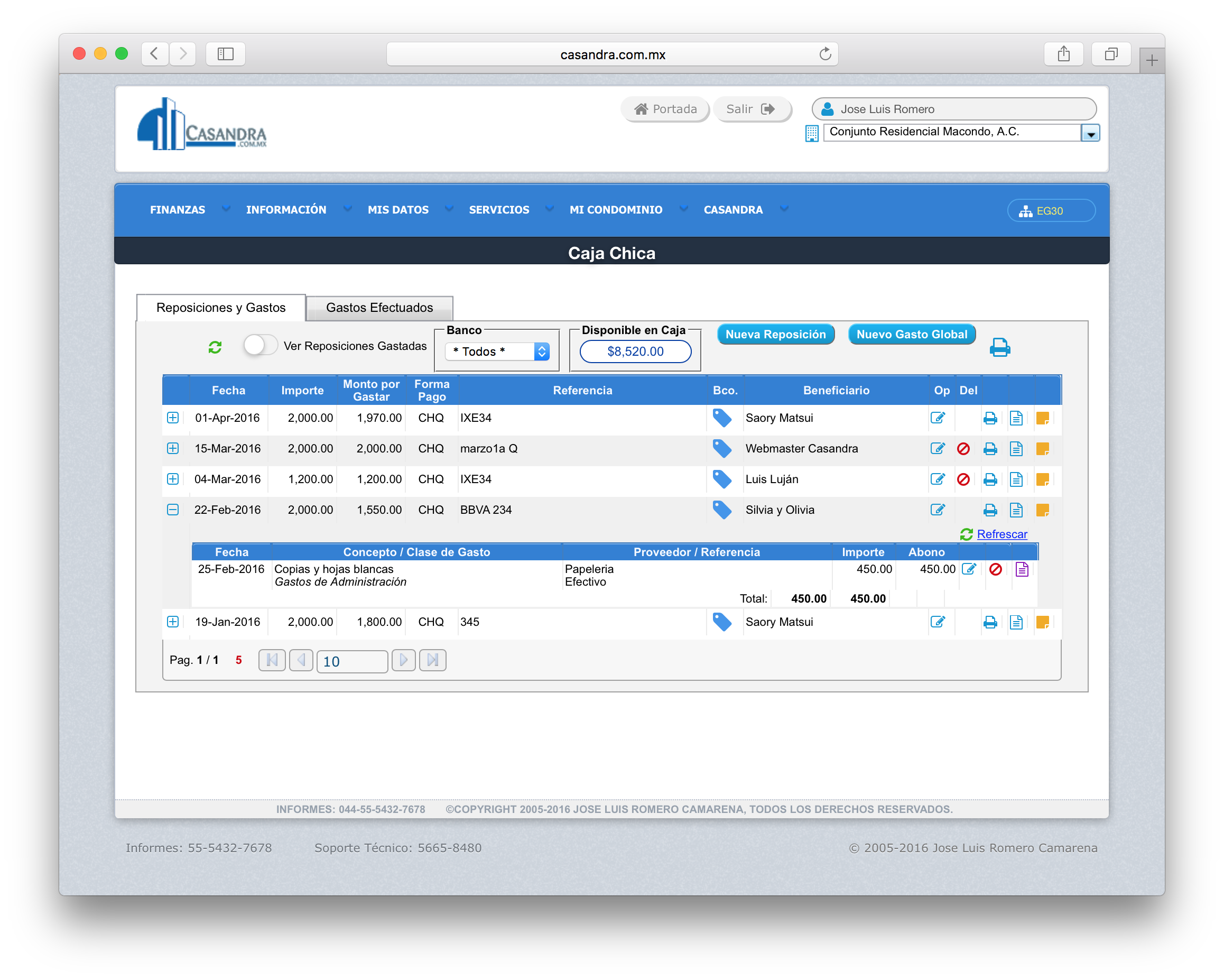Open the MI CONDOMINIO menu
1224x980 pixels.
(616, 209)
